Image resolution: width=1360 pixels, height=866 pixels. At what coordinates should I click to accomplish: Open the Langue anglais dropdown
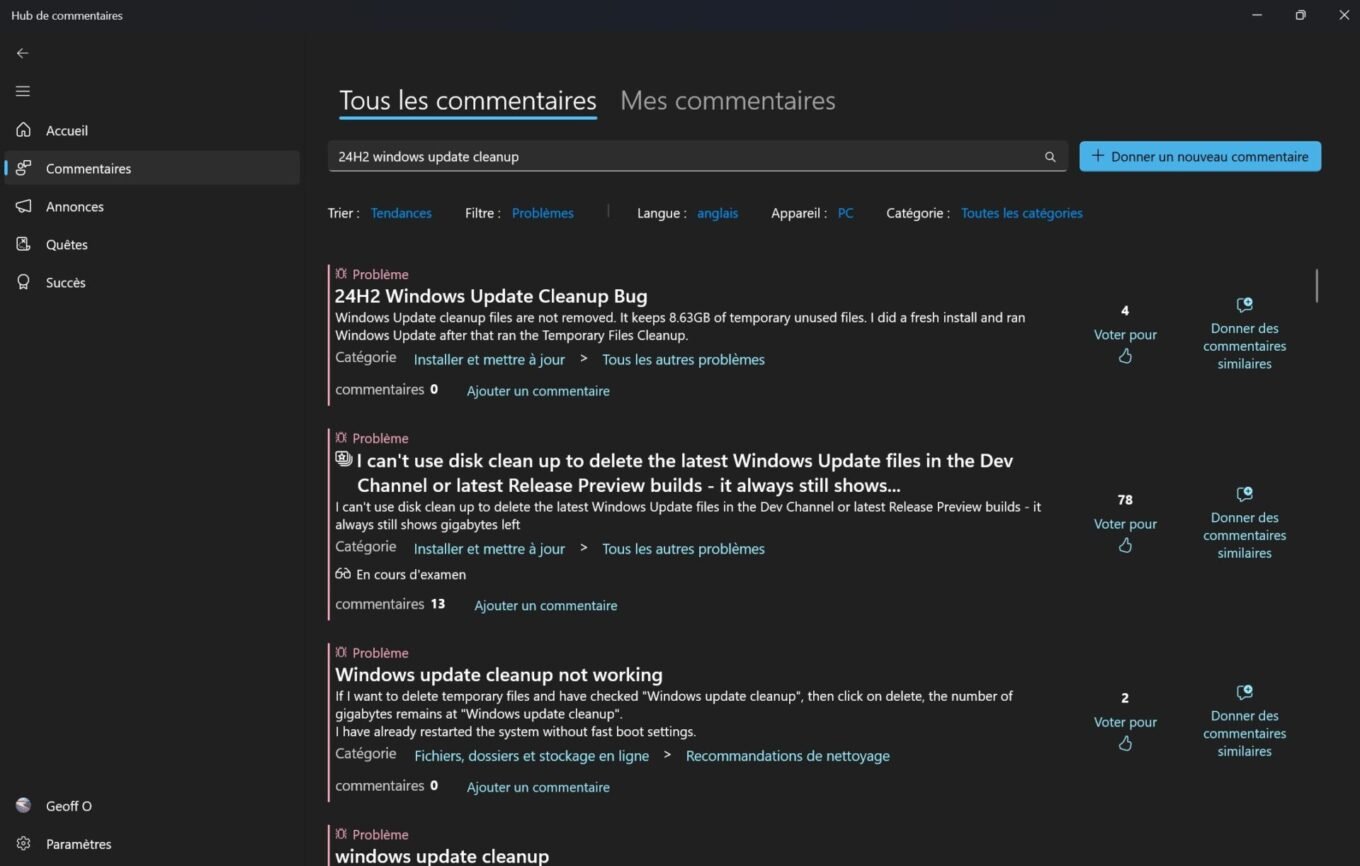point(718,213)
